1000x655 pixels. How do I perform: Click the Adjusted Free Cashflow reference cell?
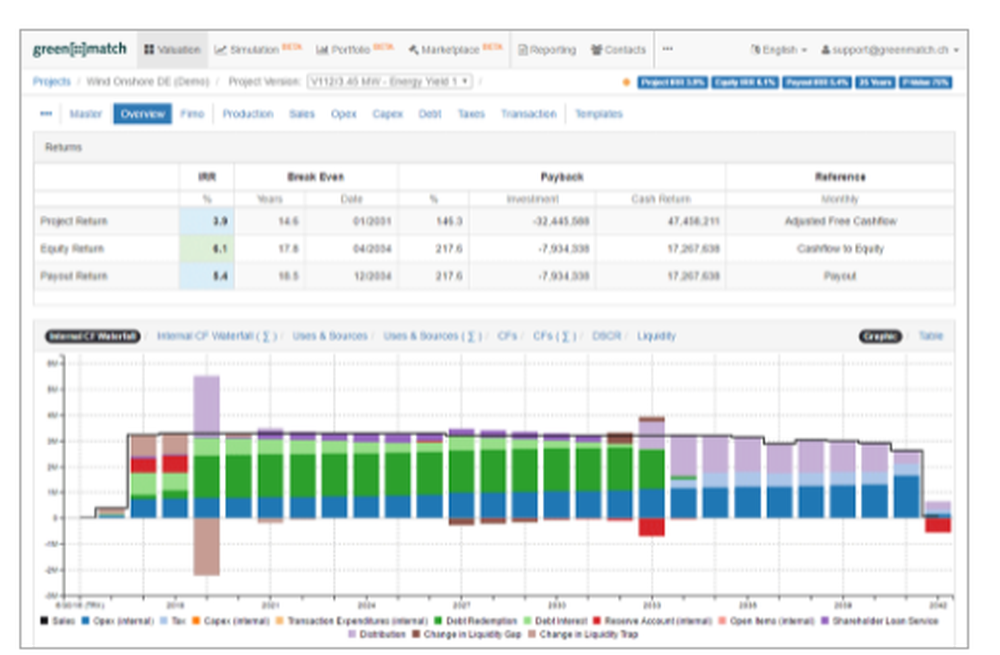pyautogui.click(x=840, y=221)
